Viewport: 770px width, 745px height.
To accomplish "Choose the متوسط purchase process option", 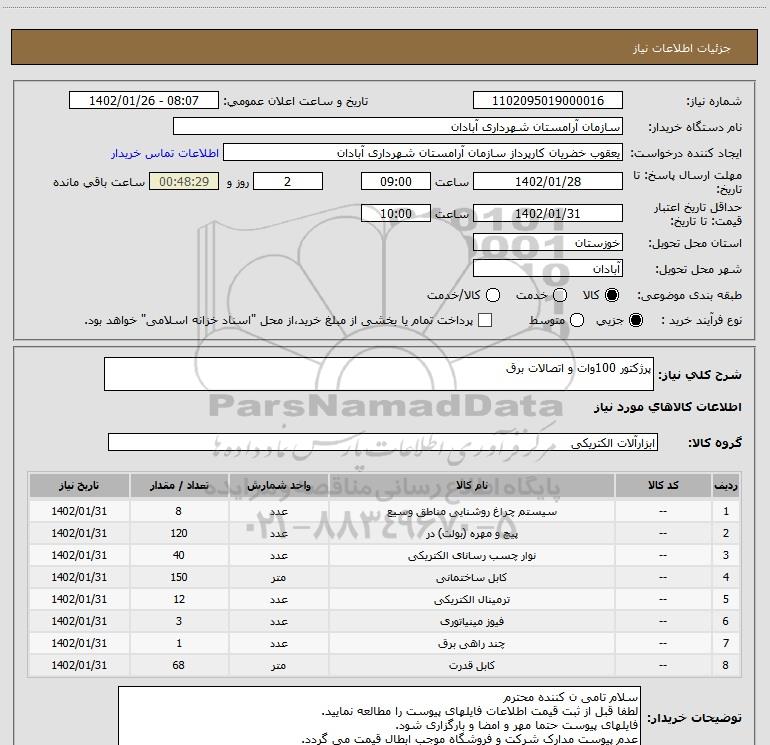I will click(577, 320).
